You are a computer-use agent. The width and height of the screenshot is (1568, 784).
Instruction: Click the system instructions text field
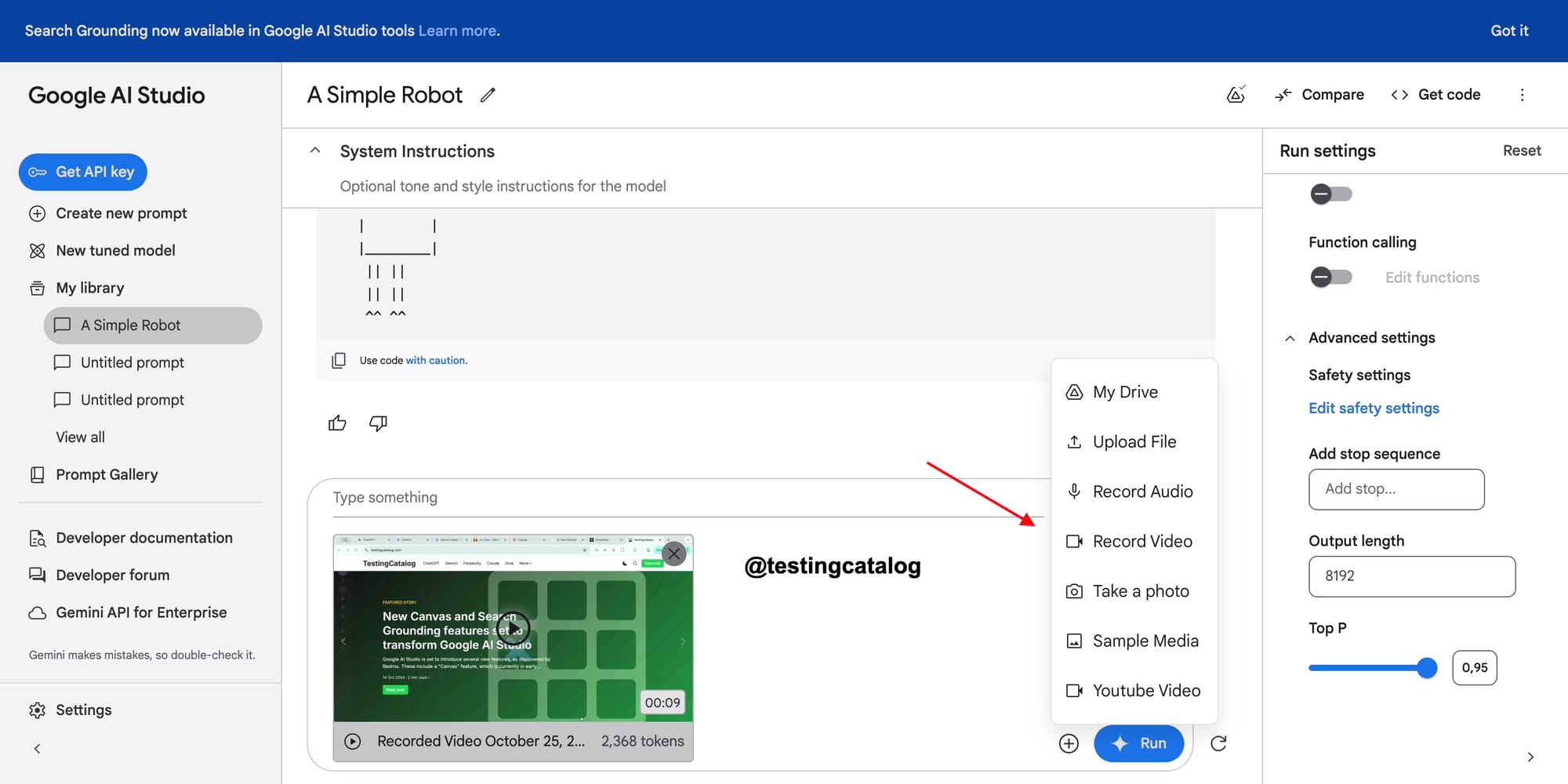coord(503,187)
